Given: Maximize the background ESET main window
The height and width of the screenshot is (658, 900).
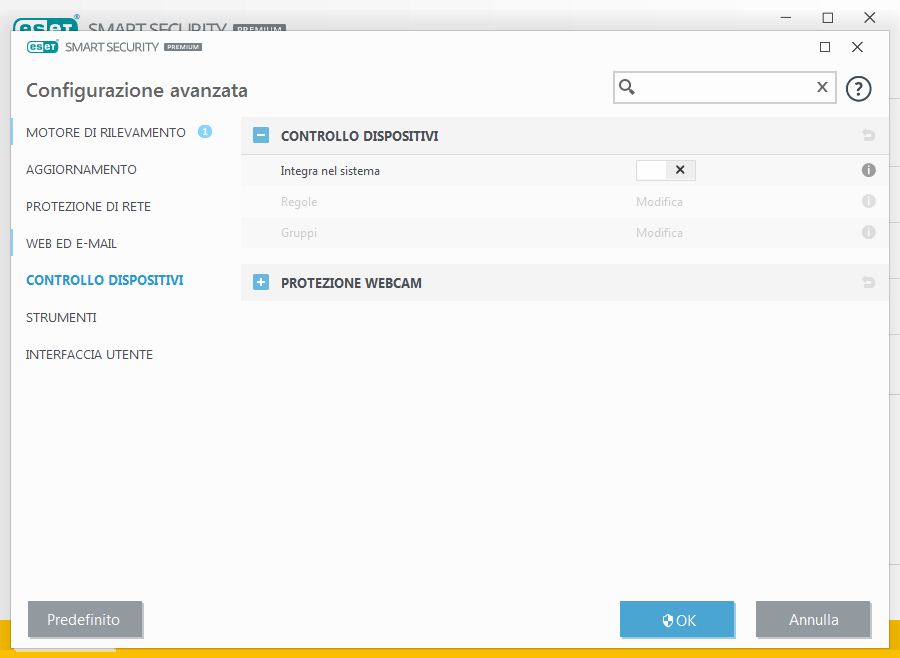Looking at the screenshot, I should pyautogui.click(x=828, y=18).
